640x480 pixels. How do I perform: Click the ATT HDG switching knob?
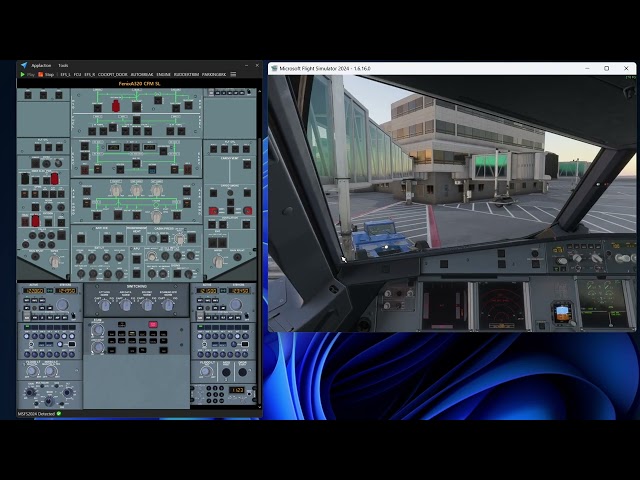(x=104, y=305)
